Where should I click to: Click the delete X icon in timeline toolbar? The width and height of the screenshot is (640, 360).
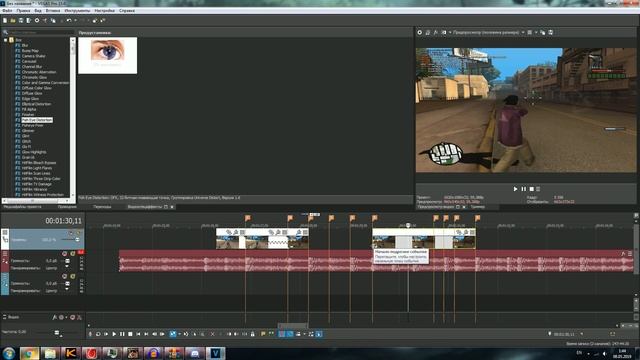(x=213, y=334)
